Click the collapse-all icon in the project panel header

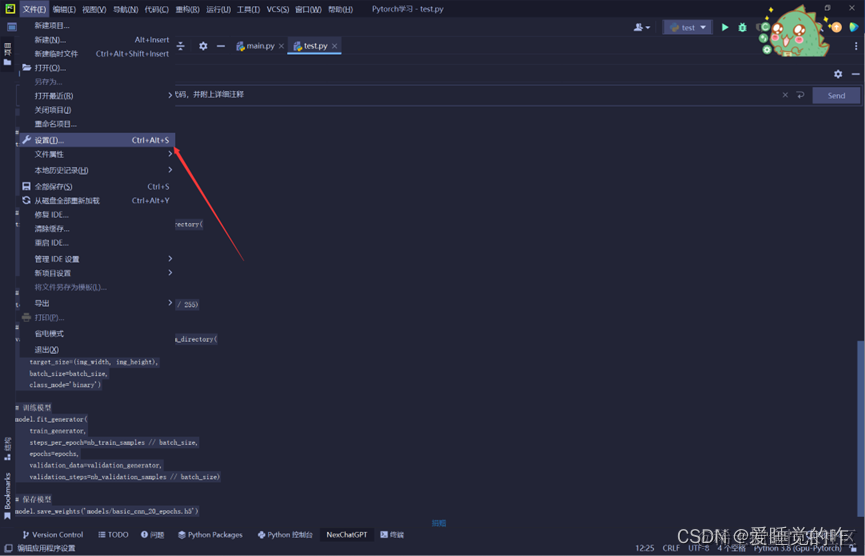pyautogui.click(x=180, y=46)
